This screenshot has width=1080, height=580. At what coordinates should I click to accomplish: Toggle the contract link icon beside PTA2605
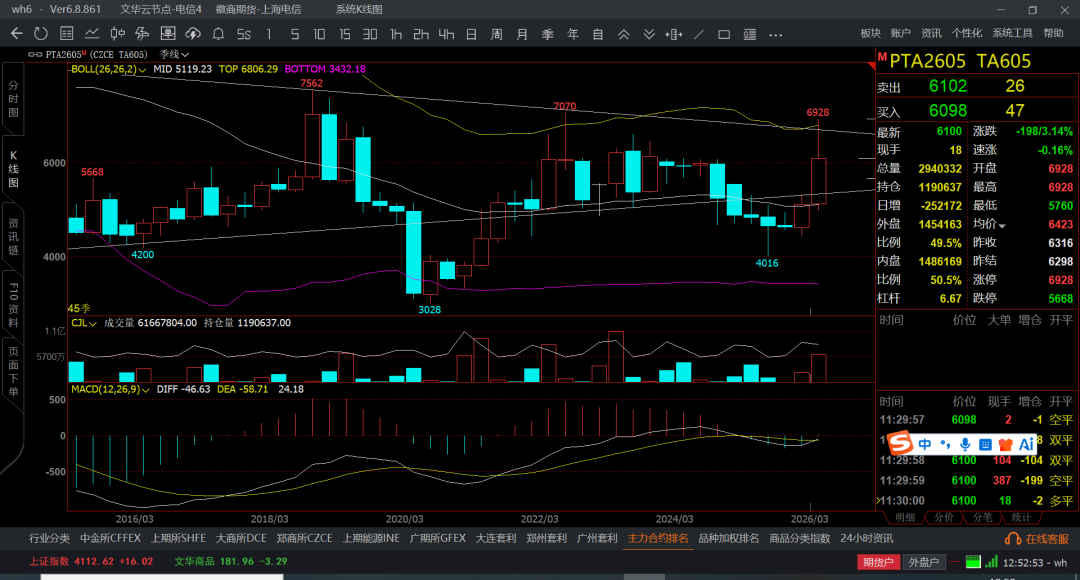36,54
